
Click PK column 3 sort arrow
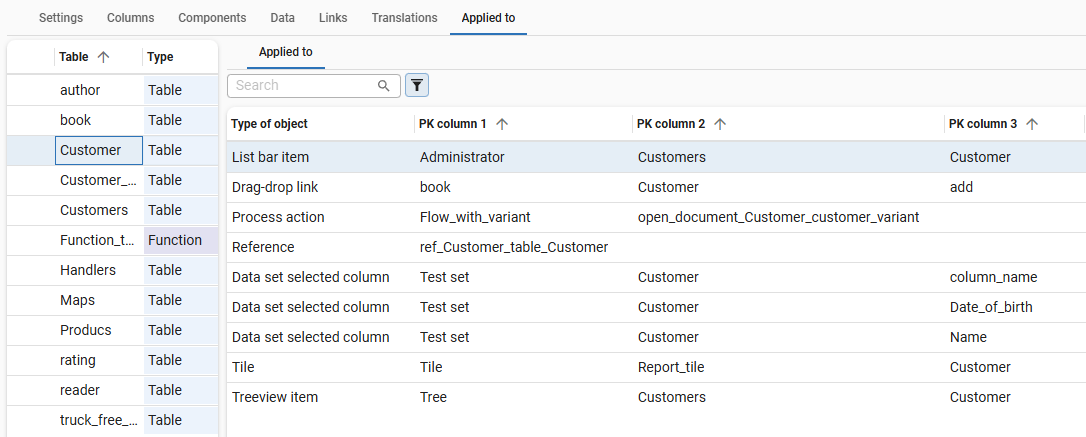coord(1032,124)
